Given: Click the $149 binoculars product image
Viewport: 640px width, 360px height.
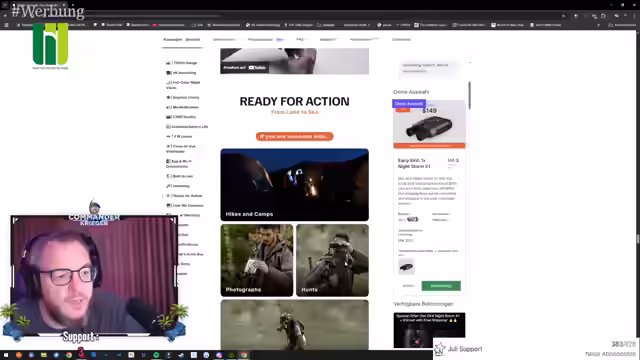Looking at the screenshot, I should coord(429,124).
